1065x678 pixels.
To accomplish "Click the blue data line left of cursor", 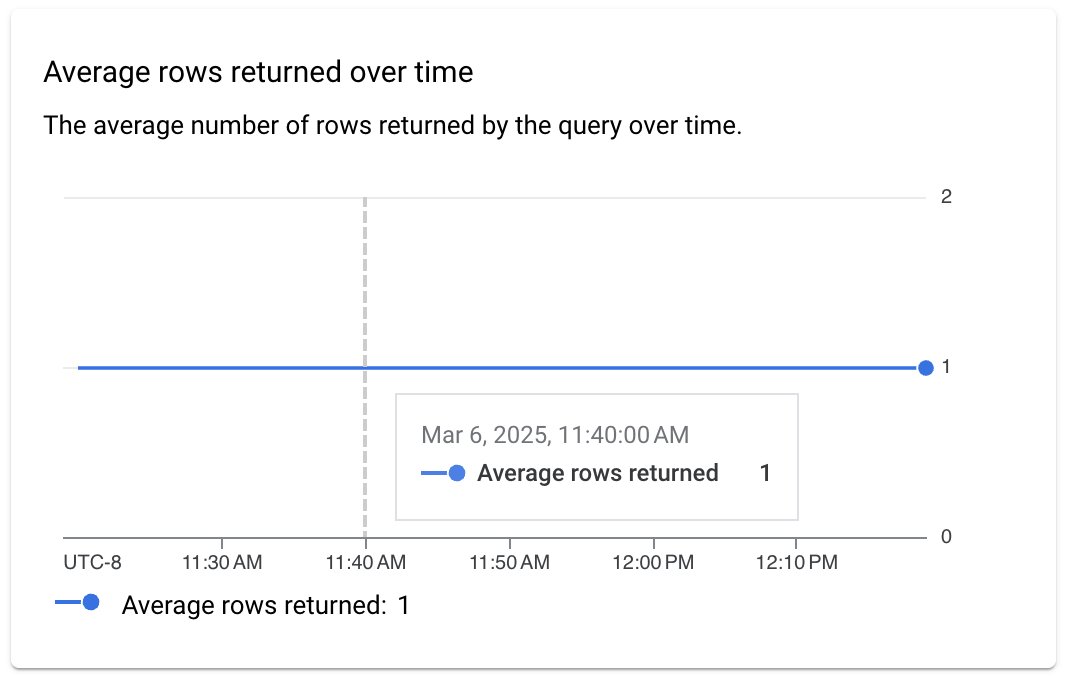I will click(x=220, y=368).
